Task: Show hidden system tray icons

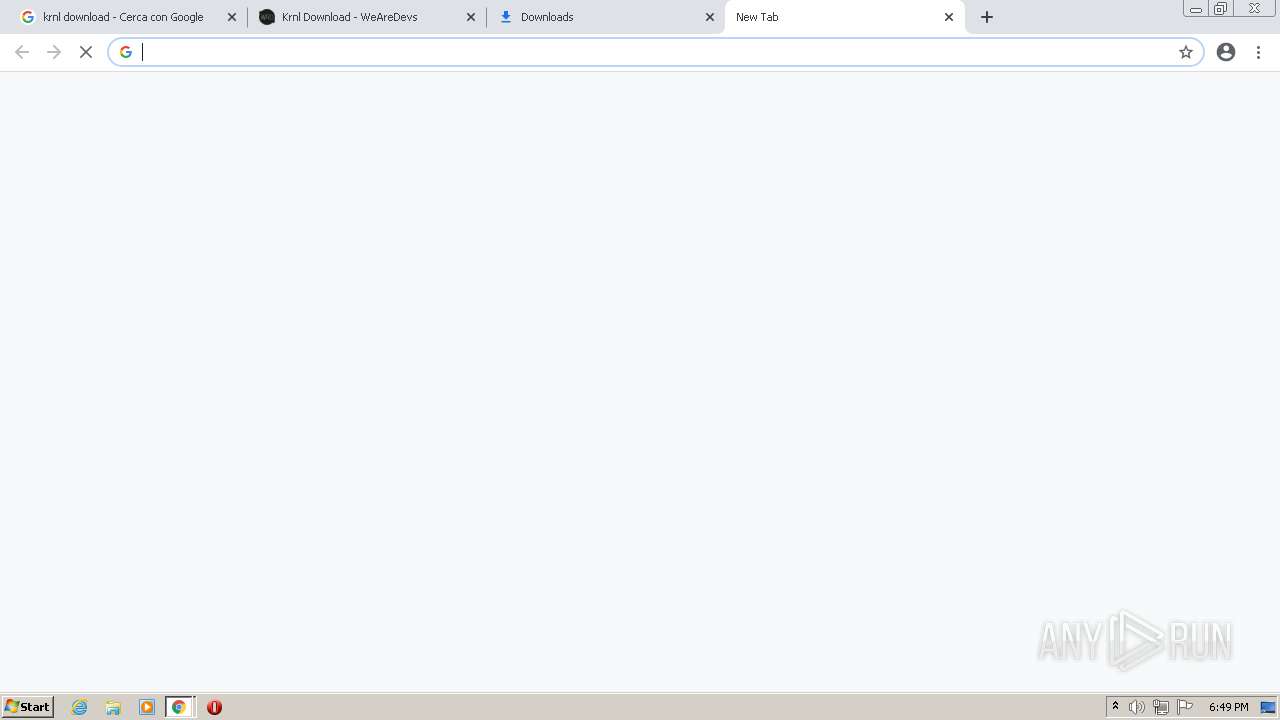Action: [1115, 707]
